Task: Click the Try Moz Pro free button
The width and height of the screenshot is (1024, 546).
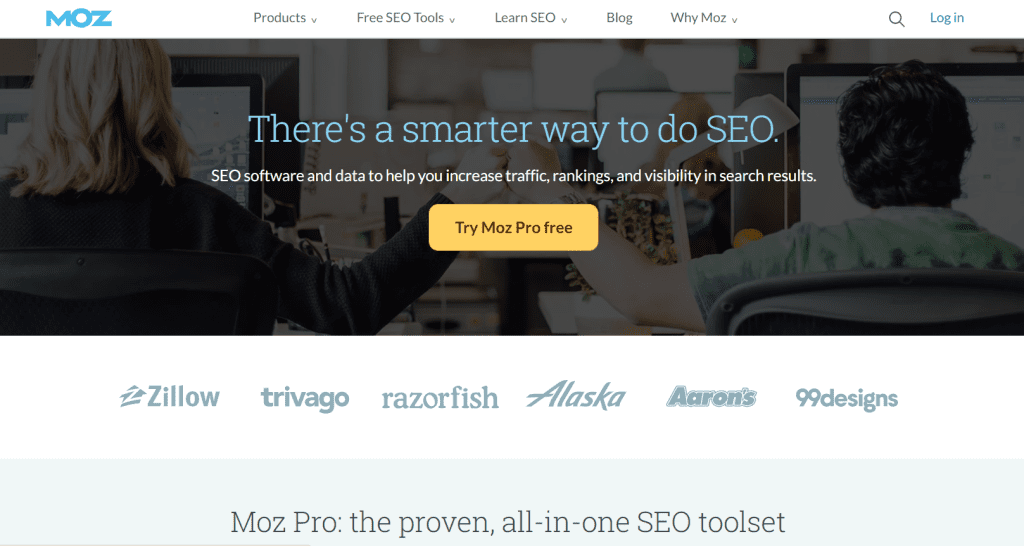Action: [513, 227]
